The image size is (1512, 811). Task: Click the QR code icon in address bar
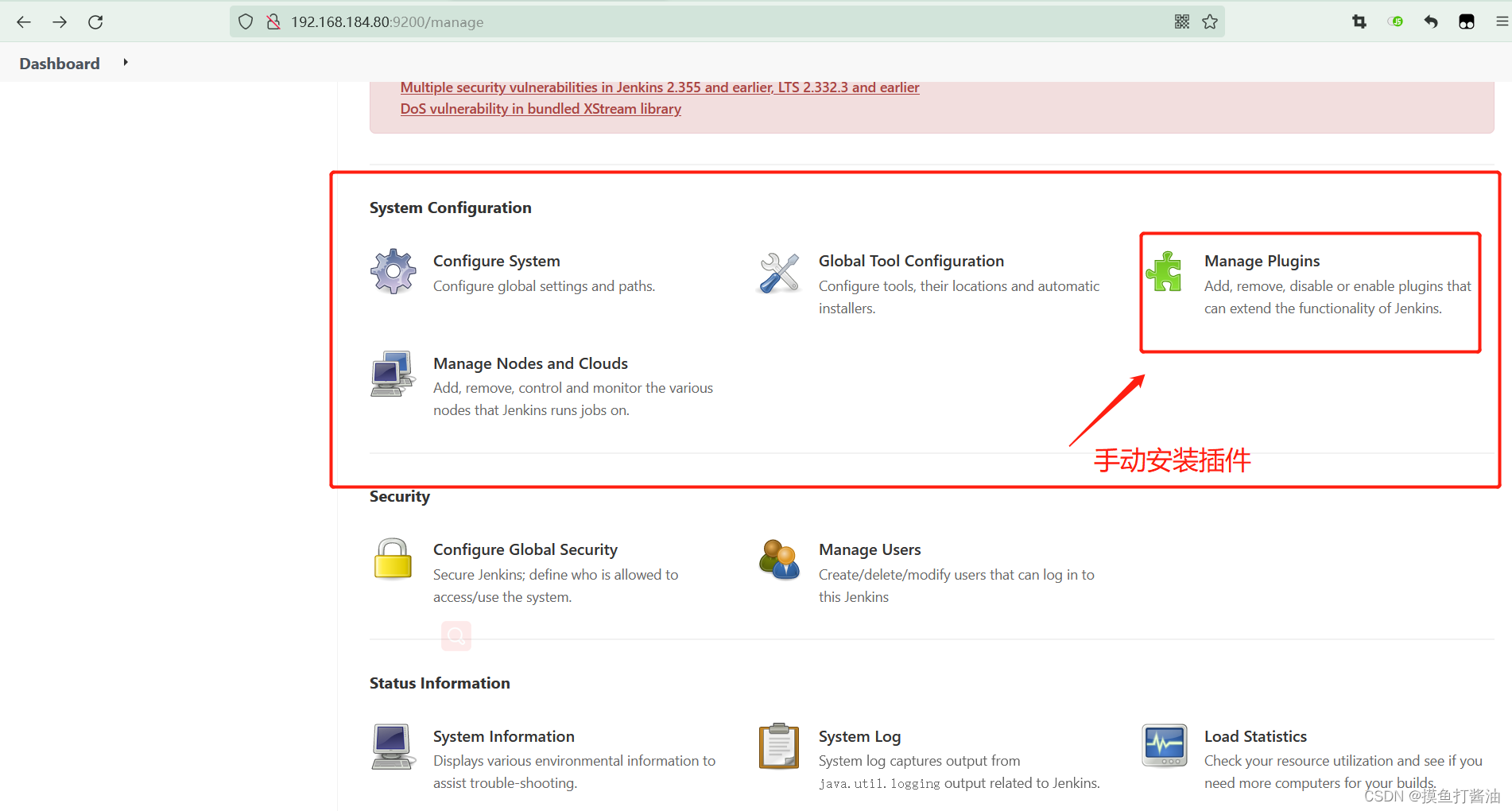pos(1182,21)
